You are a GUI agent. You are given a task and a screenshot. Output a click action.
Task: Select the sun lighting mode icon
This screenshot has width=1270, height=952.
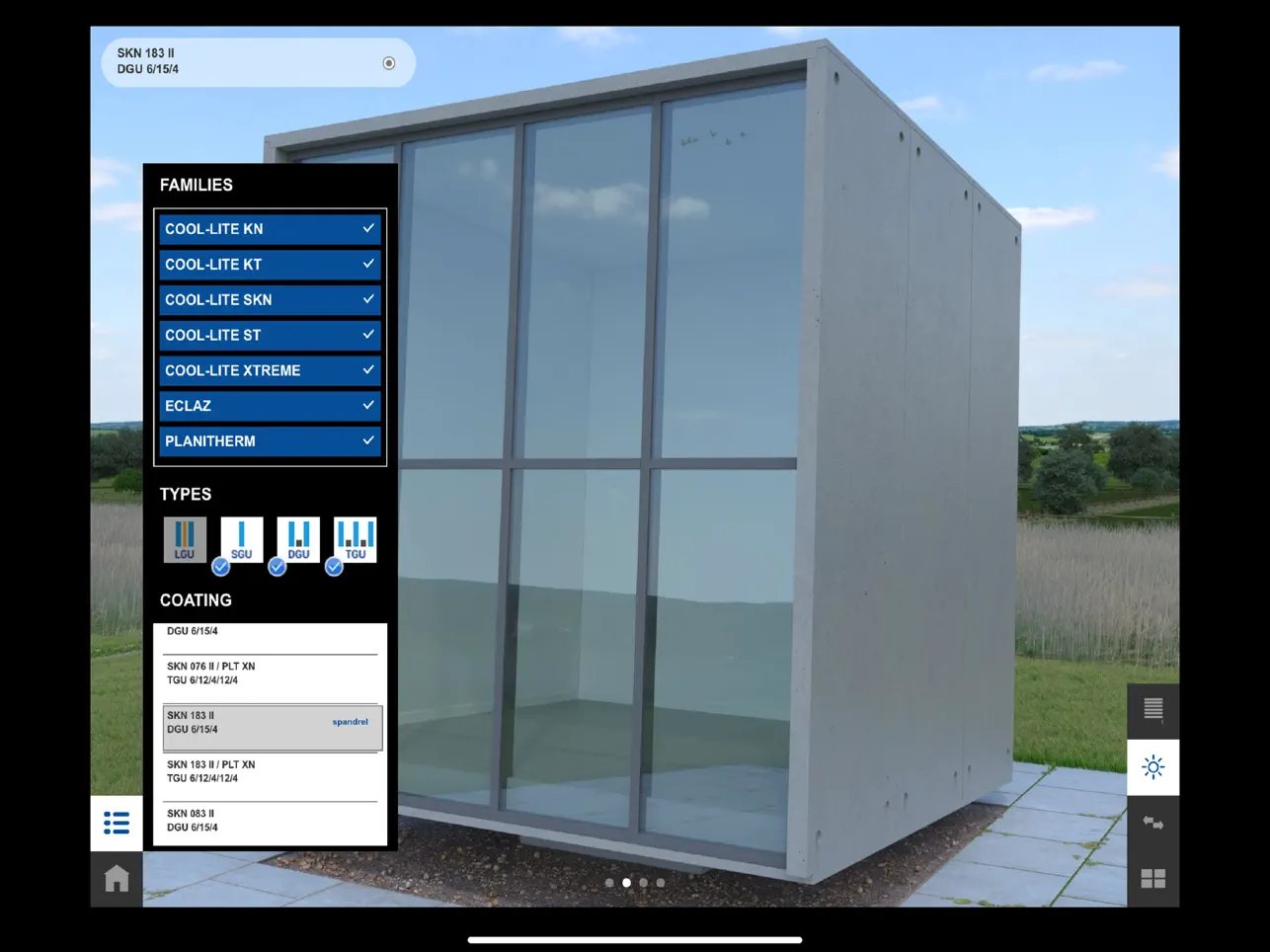click(x=1151, y=766)
